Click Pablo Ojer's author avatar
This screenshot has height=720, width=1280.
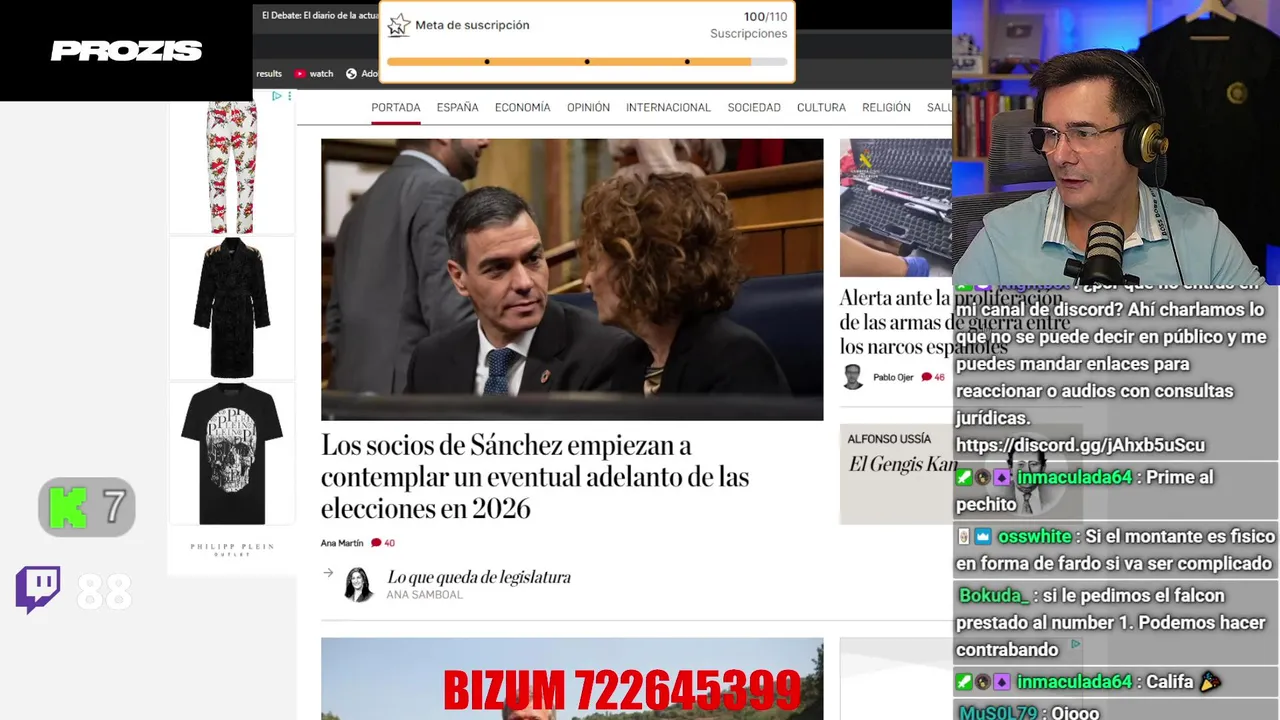click(853, 377)
